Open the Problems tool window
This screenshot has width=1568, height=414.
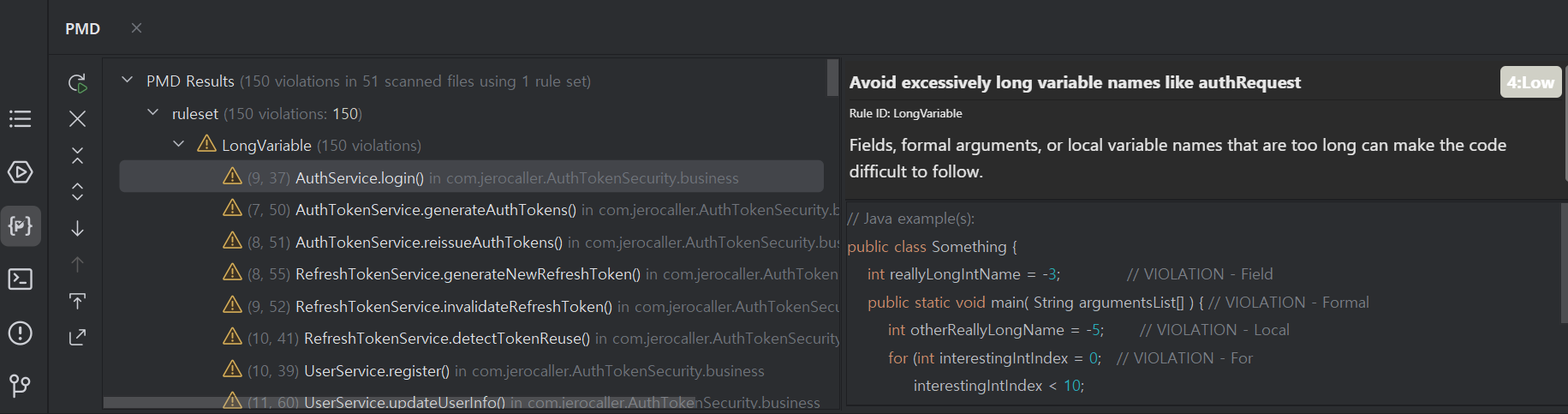[x=20, y=333]
